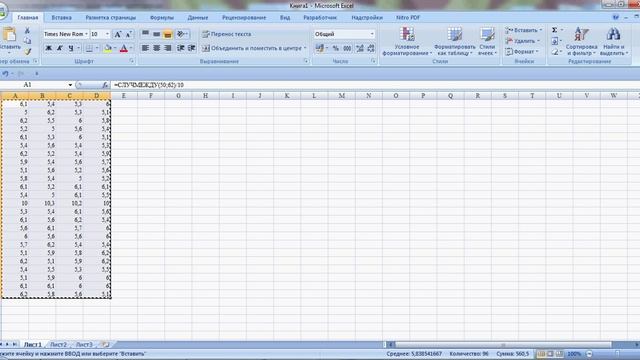Open Условное форматирование menu
The height and width of the screenshot is (360, 640).
click(x=407, y=41)
